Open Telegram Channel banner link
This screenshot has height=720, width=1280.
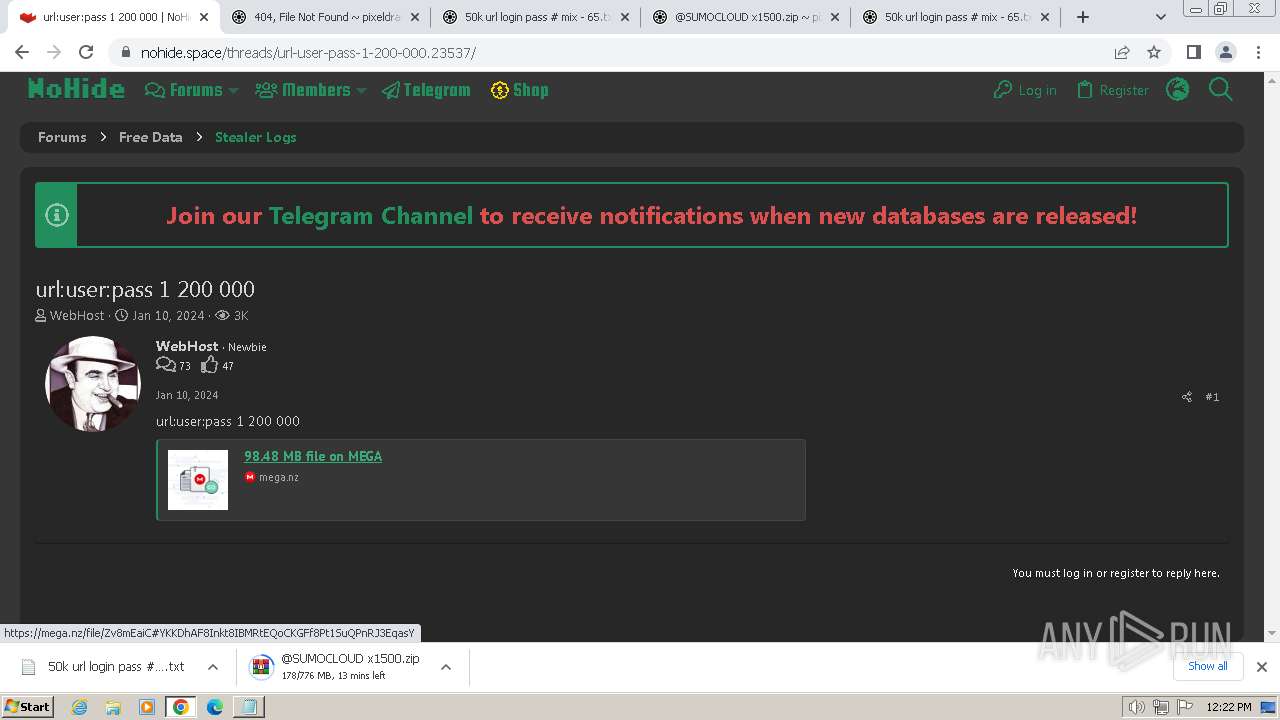tap(371, 215)
